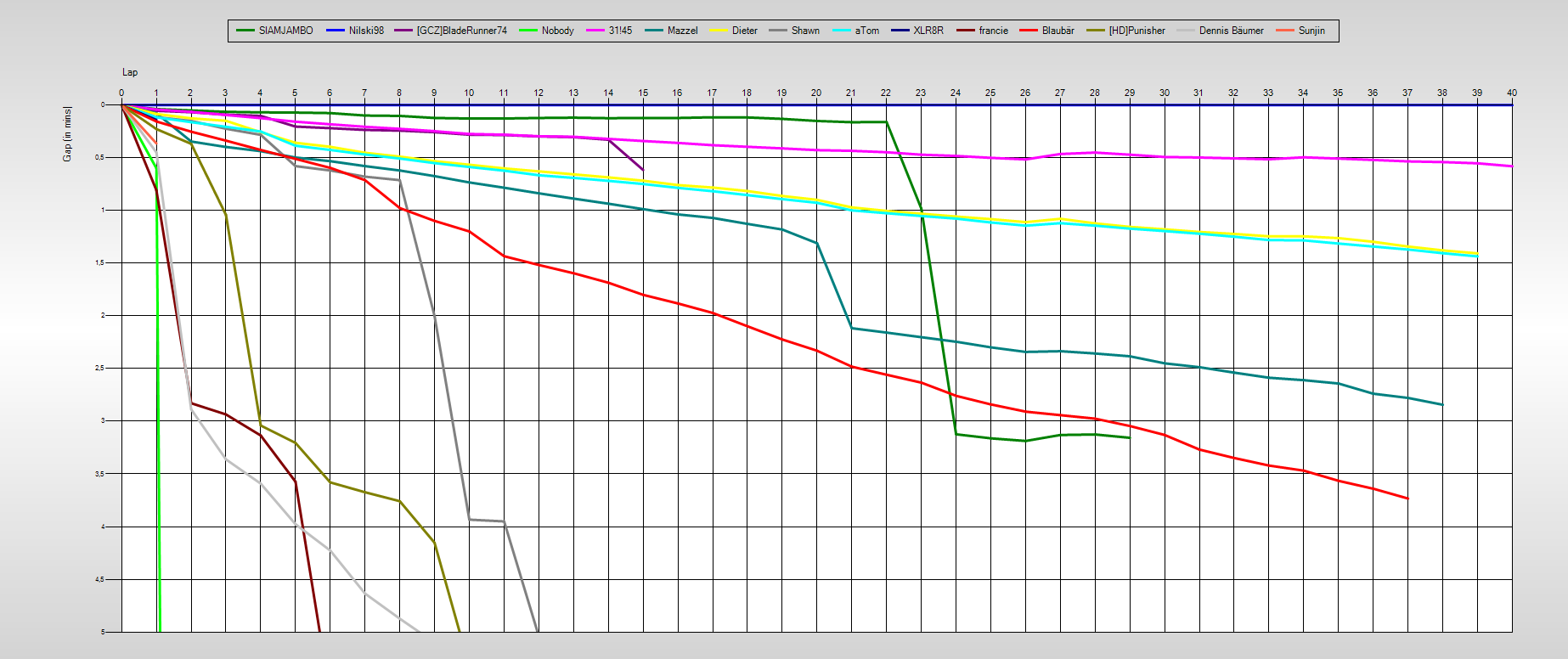1568x659 pixels.
Task: Select Shawn legend label
Action: (x=805, y=31)
